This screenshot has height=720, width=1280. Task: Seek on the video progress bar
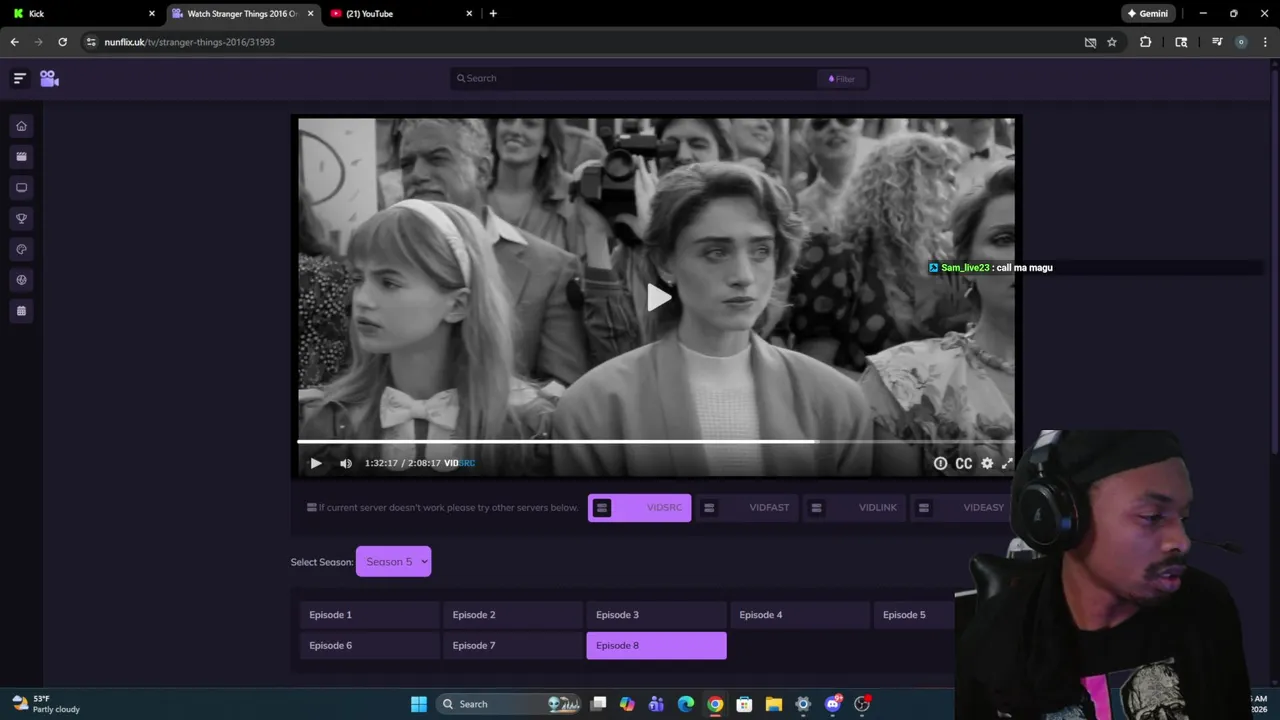click(x=656, y=441)
